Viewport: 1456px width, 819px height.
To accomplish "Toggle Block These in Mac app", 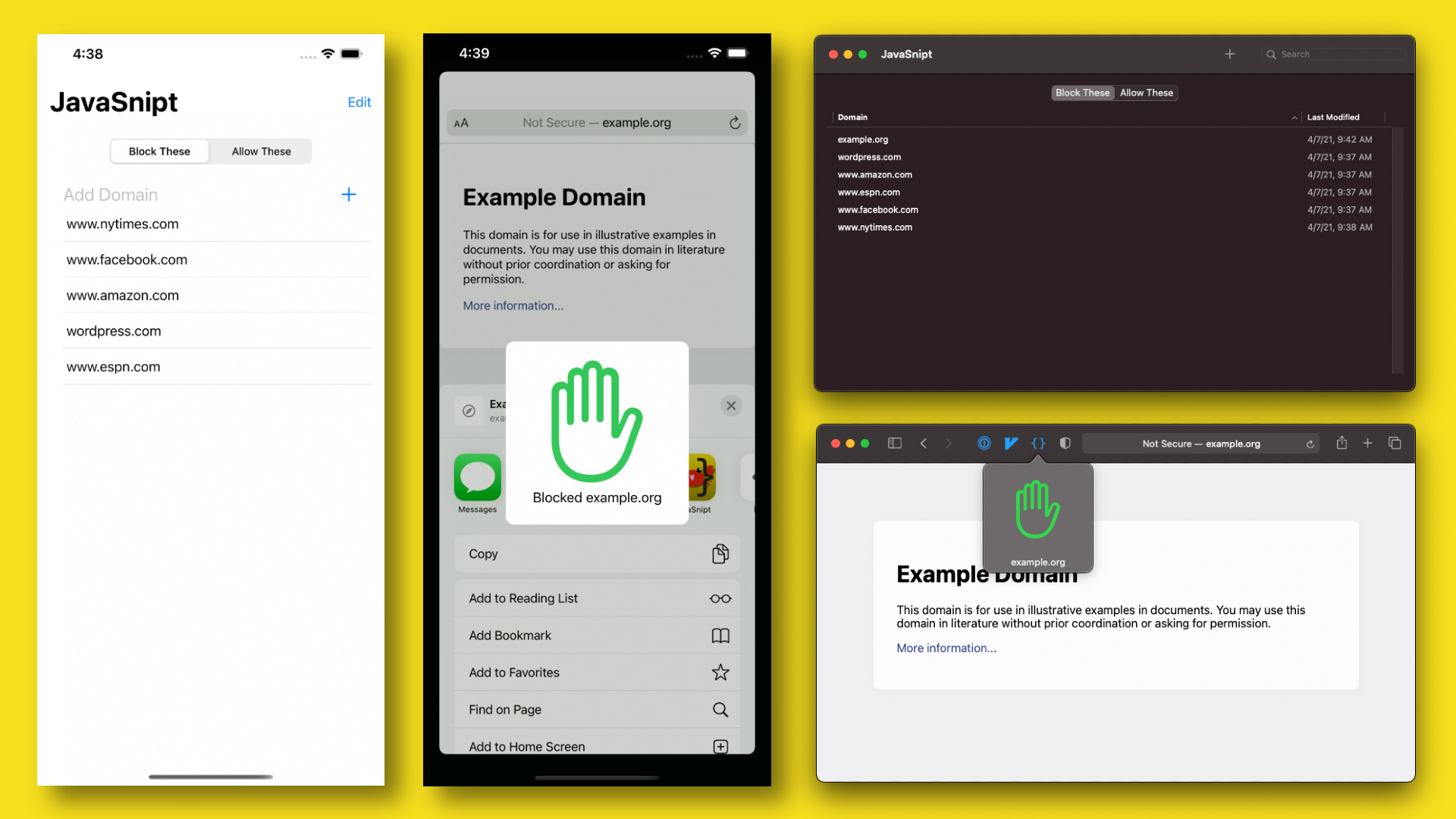I will click(x=1083, y=92).
